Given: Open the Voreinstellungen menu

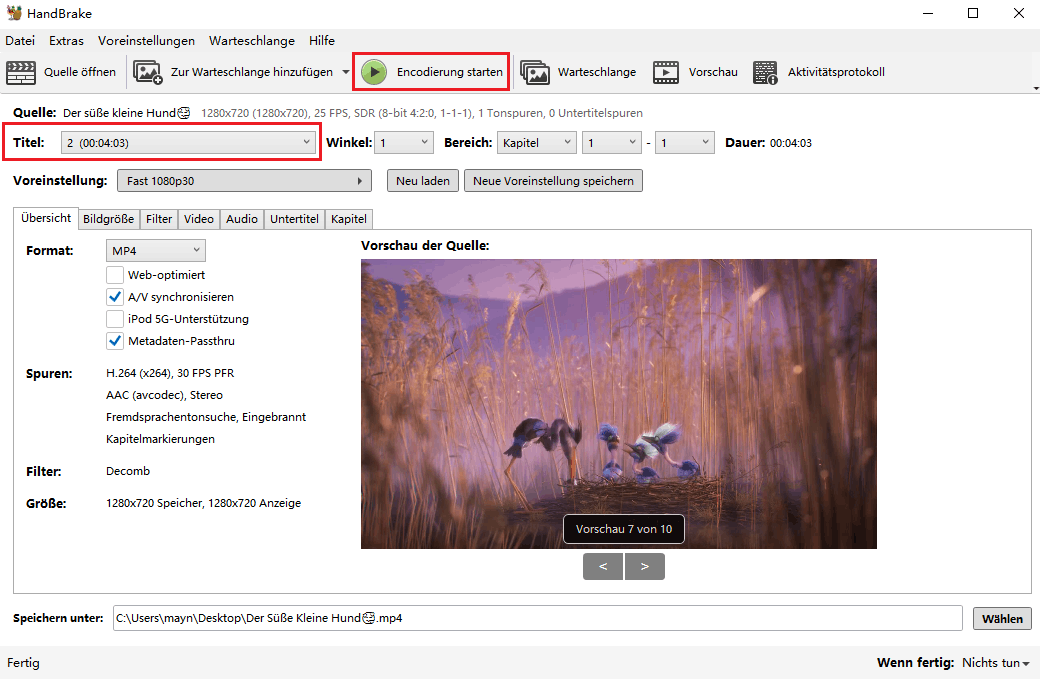Looking at the screenshot, I should pyautogui.click(x=146, y=41).
